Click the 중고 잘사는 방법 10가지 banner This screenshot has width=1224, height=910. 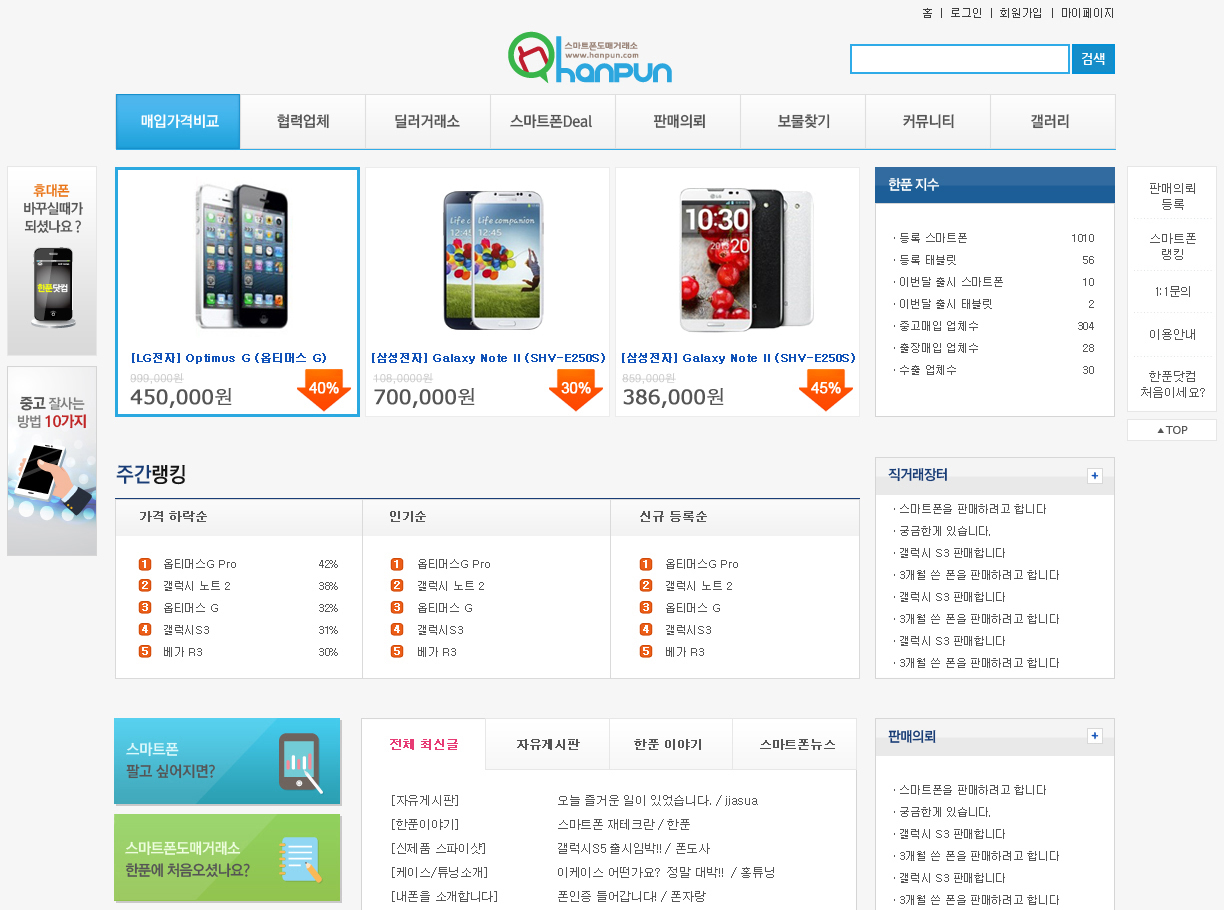[52, 461]
